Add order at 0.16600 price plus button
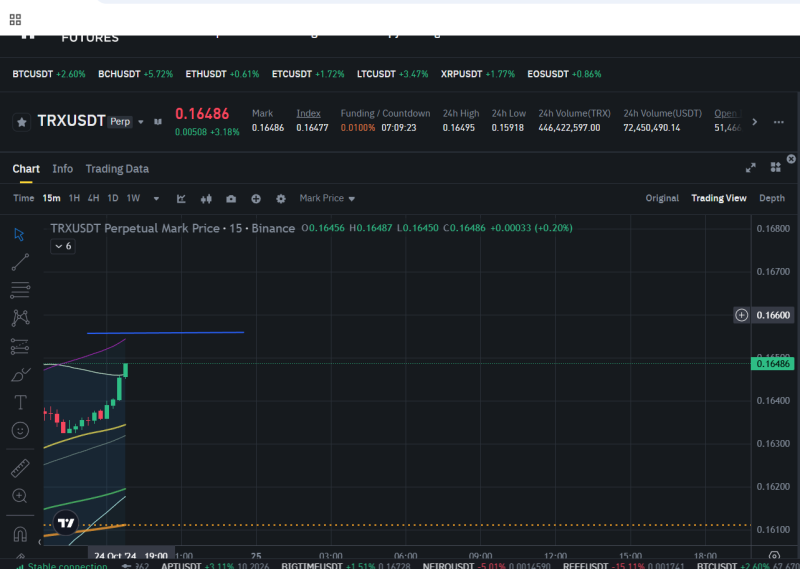800x569 pixels. tap(741, 315)
